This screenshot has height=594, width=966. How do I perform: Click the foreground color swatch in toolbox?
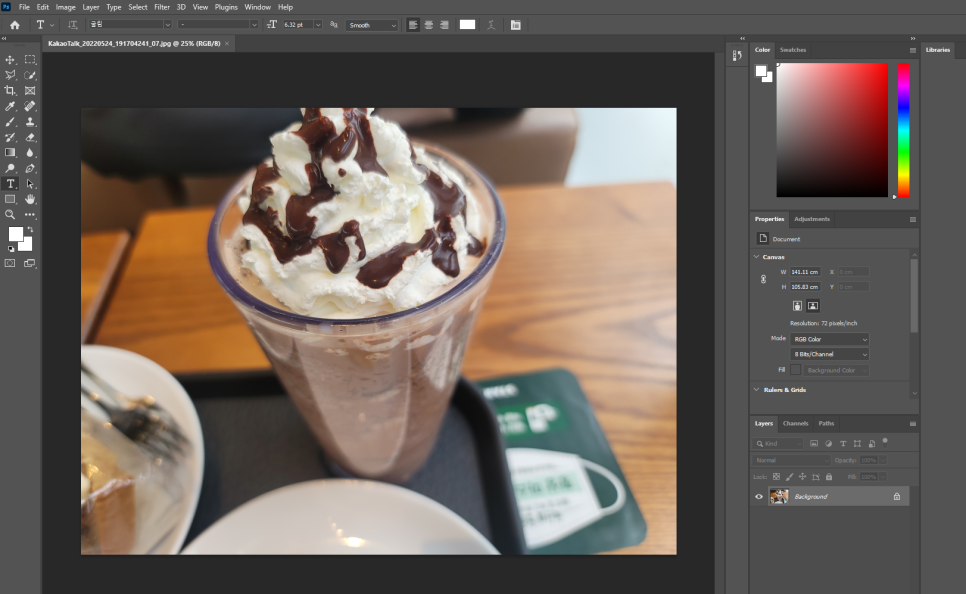15,234
